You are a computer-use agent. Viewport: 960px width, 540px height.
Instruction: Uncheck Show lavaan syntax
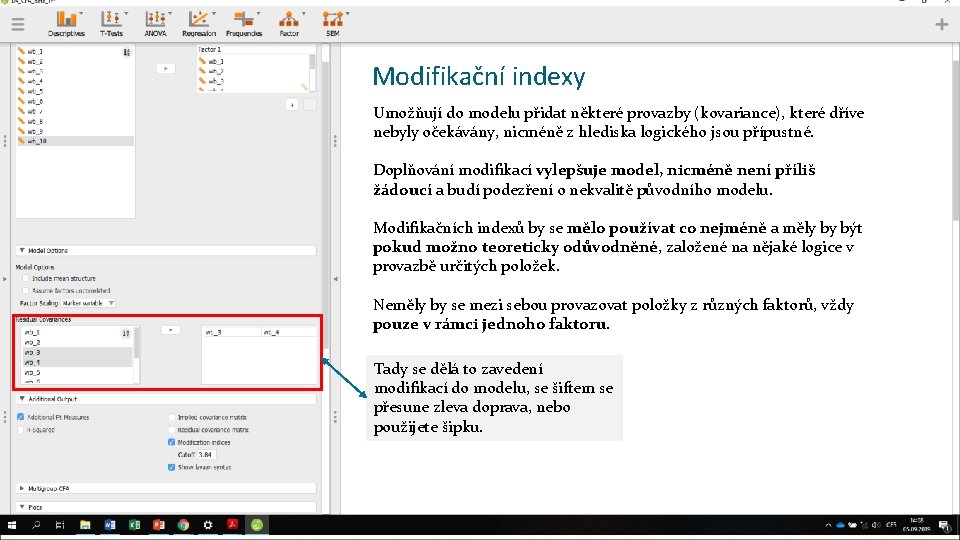tap(171, 467)
